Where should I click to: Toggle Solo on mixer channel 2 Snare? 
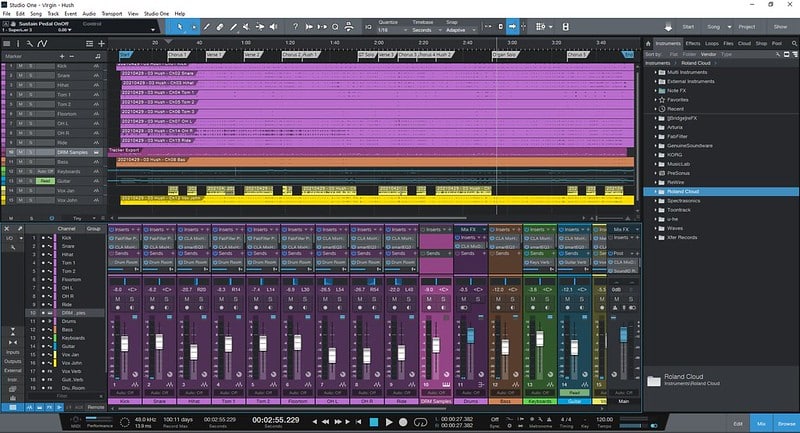pos(166,299)
